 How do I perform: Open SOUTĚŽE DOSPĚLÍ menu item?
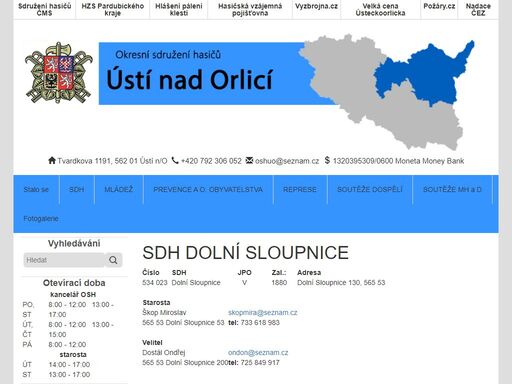point(370,189)
